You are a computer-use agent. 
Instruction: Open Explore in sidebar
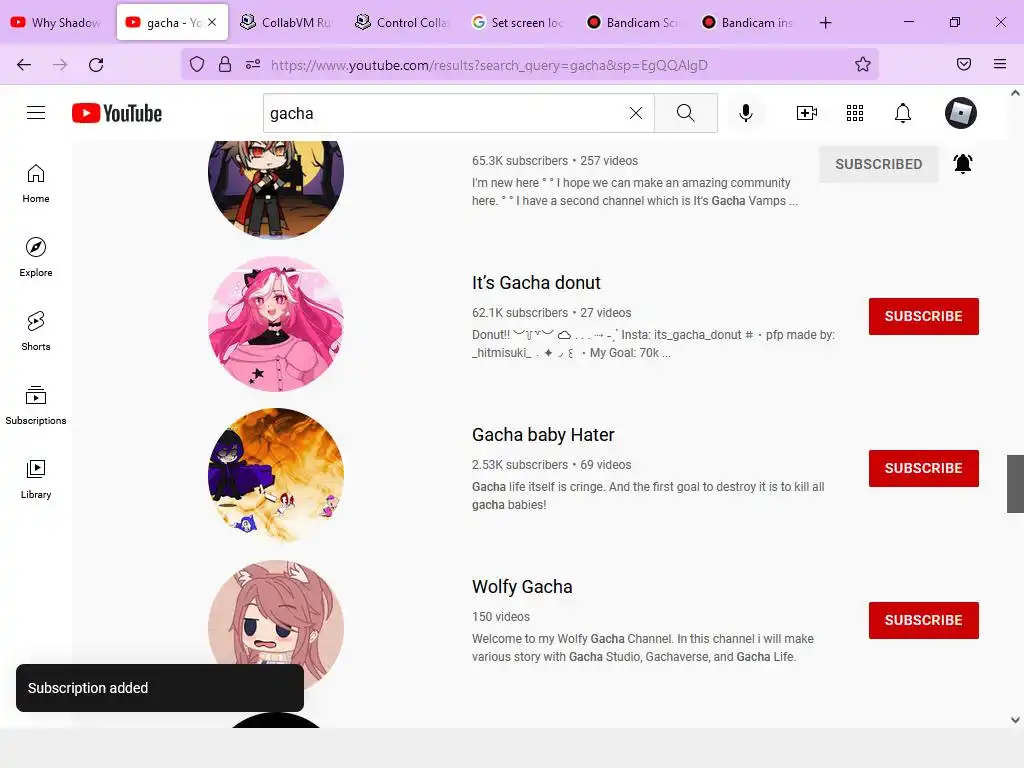[x=36, y=257]
